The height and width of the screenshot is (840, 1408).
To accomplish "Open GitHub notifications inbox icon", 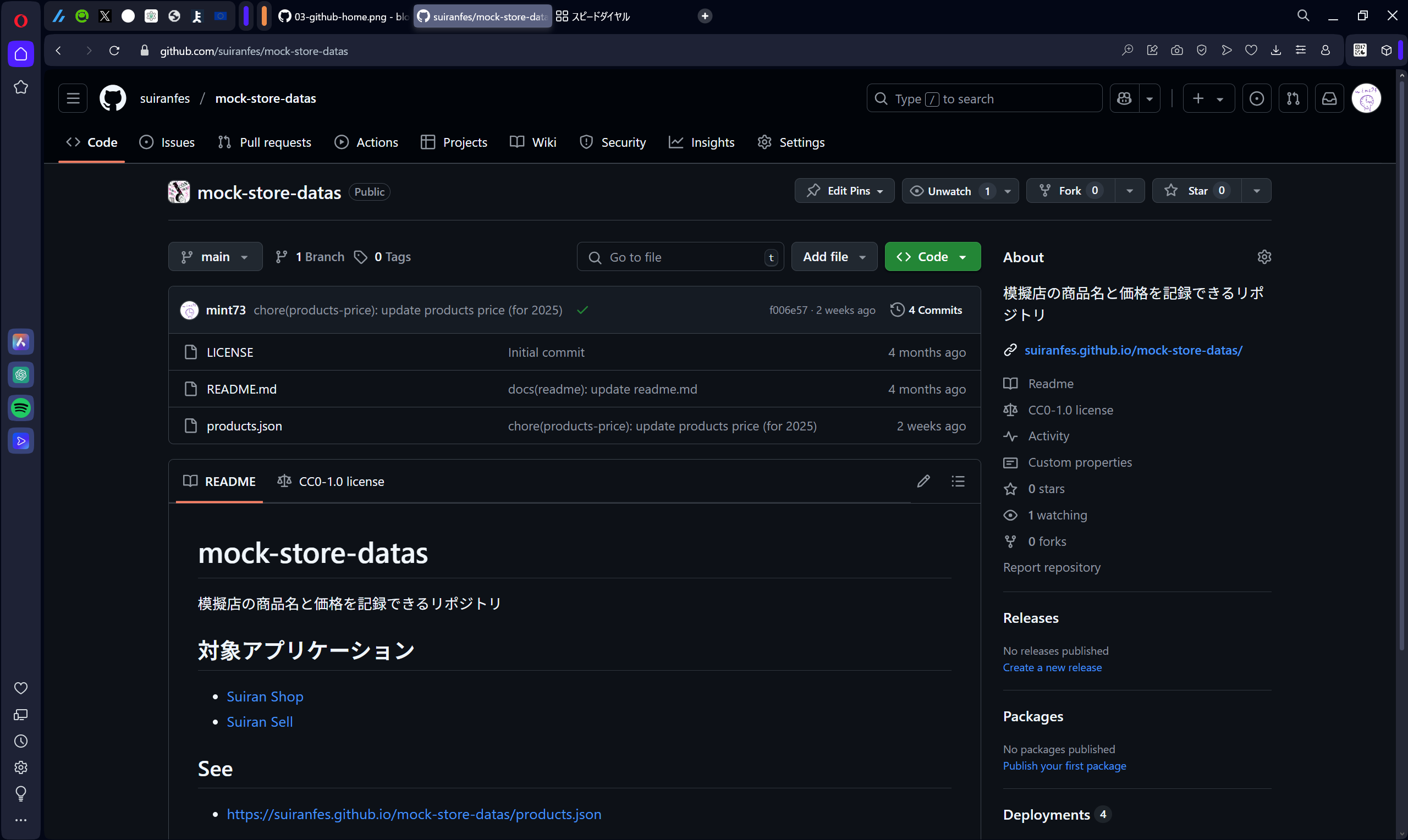I will pos(1329,98).
